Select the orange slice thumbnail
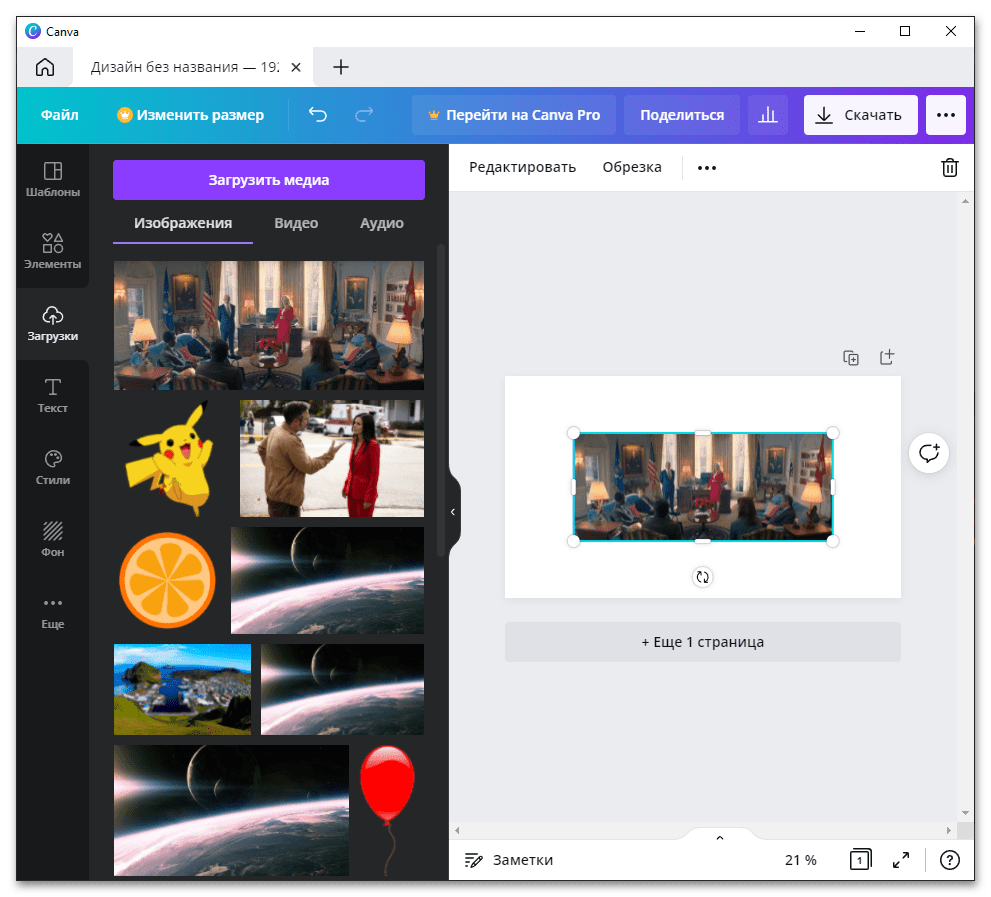Screen dimensions: 991x897 tap(167, 580)
